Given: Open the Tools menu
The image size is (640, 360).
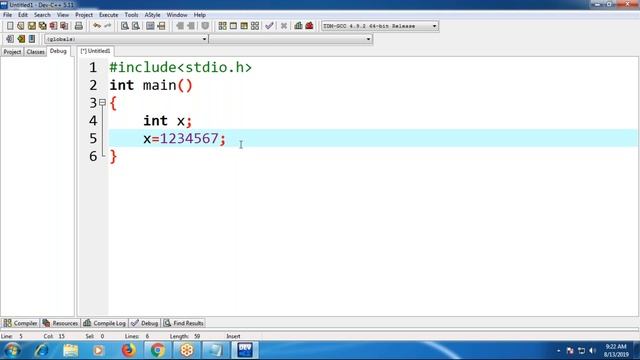Looking at the screenshot, I should click(131, 15).
